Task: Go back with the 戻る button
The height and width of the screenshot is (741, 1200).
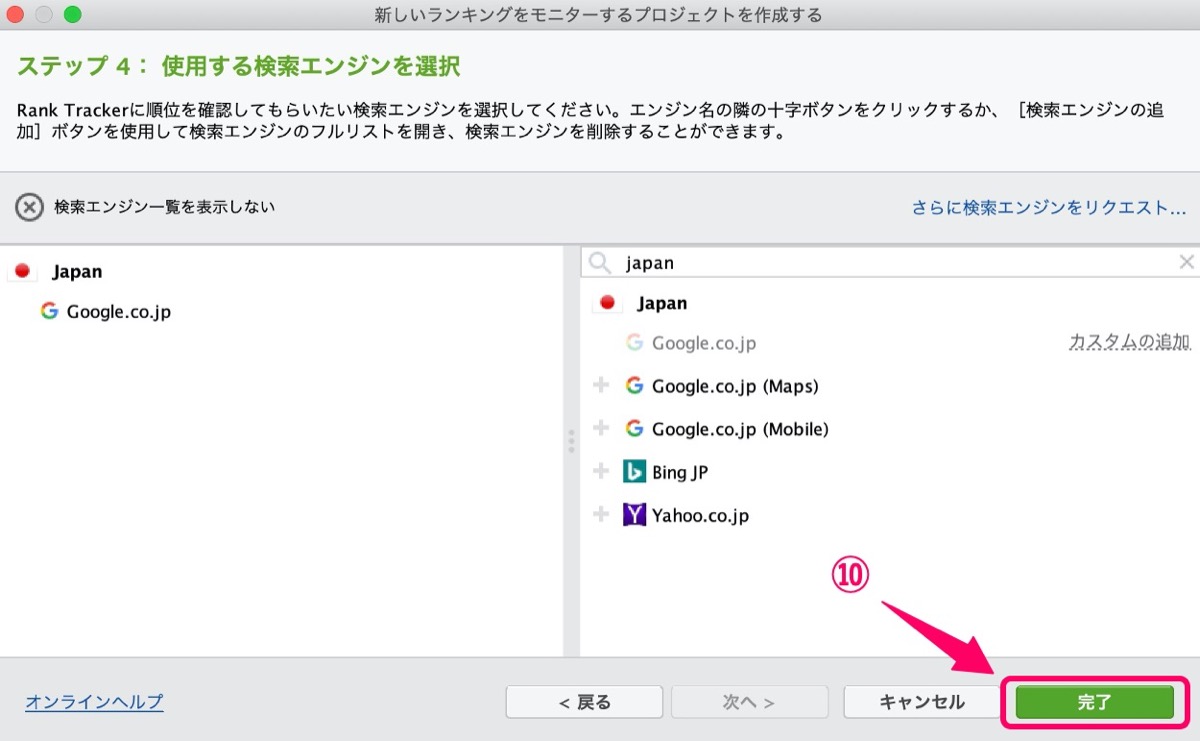Action: tap(584, 702)
